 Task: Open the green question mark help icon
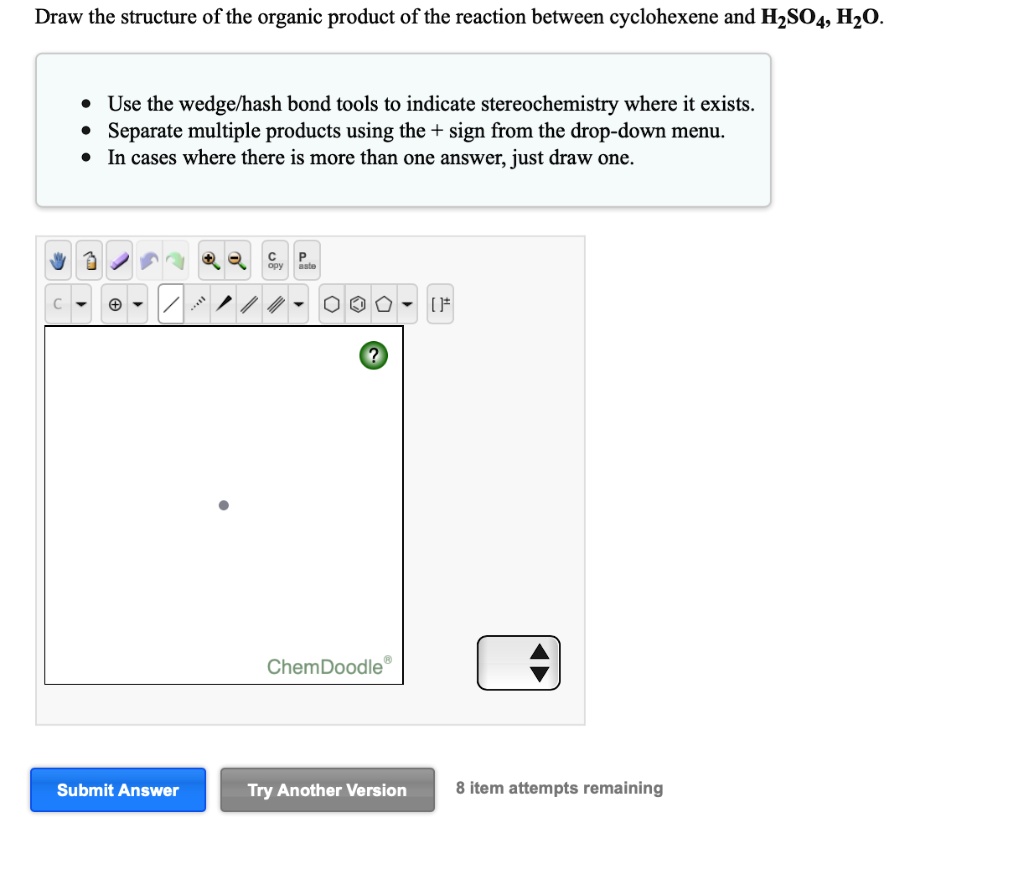[372, 355]
